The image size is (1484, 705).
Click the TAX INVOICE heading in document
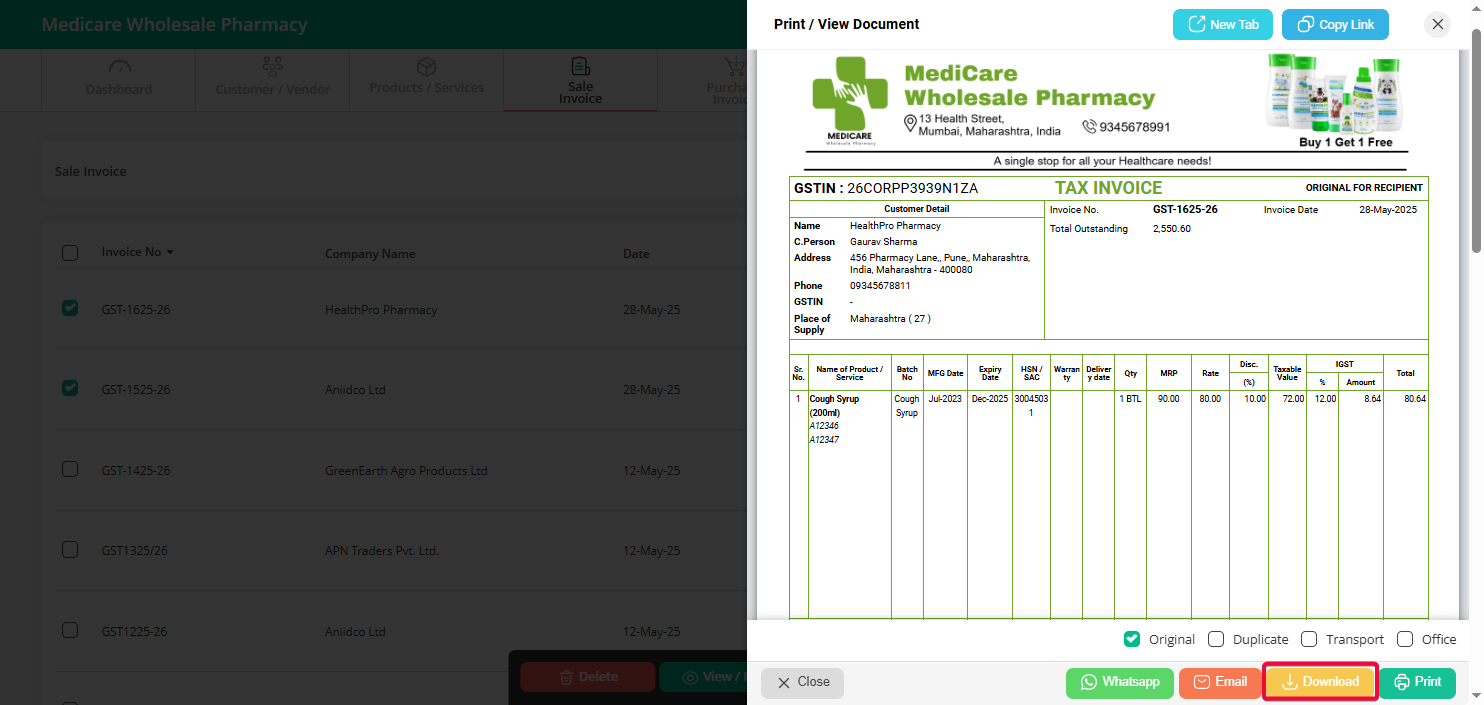pos(1108,188)
